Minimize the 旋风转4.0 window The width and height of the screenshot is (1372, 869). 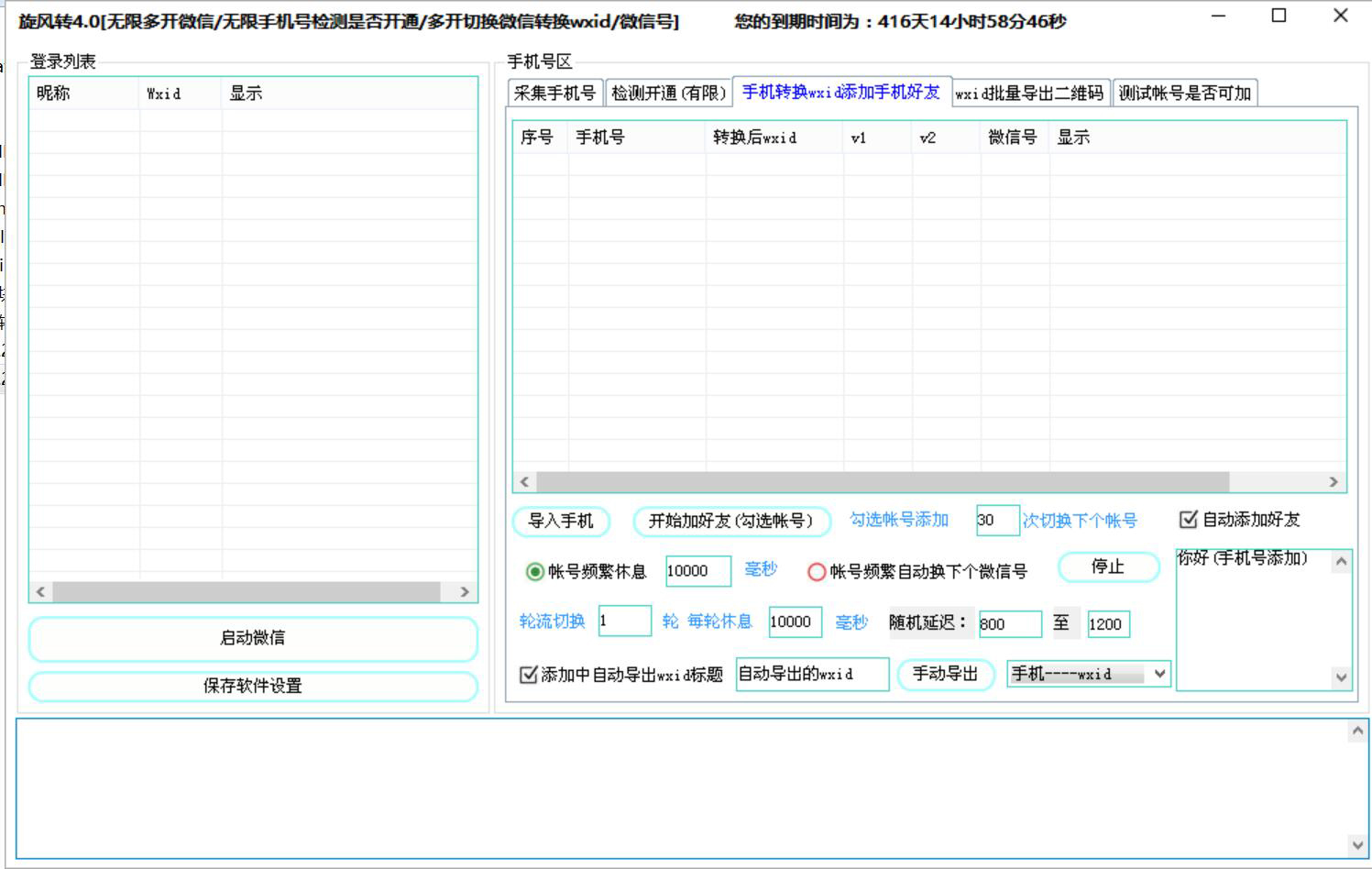tap(1218, 16)
